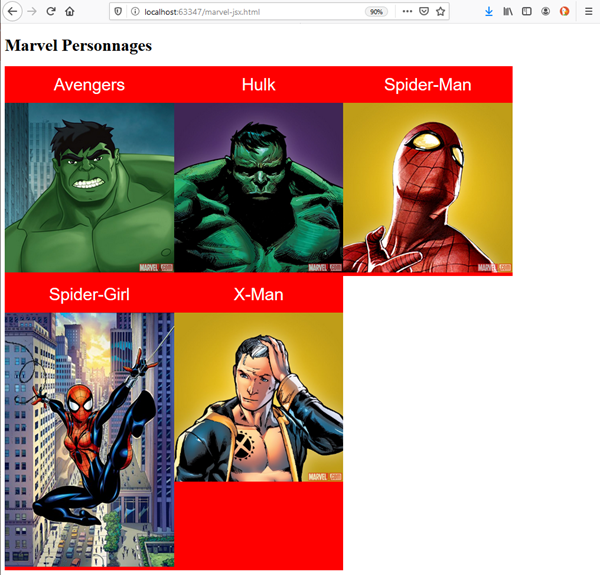Viewport: 600px width, 575px height.
Task: Click the DuckDuckGo extension icon
Action: click(x=564, y=11)
